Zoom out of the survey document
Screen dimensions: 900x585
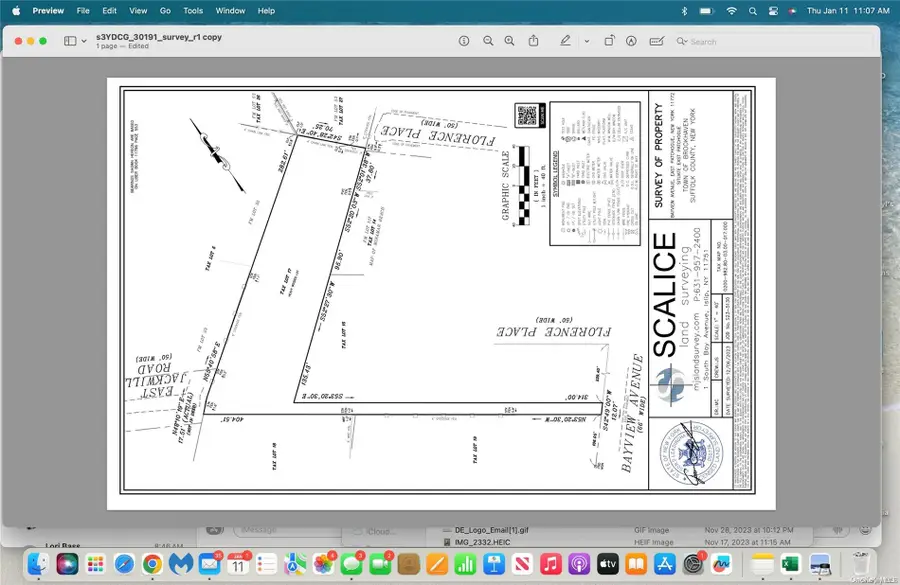(x=487, y=41)
